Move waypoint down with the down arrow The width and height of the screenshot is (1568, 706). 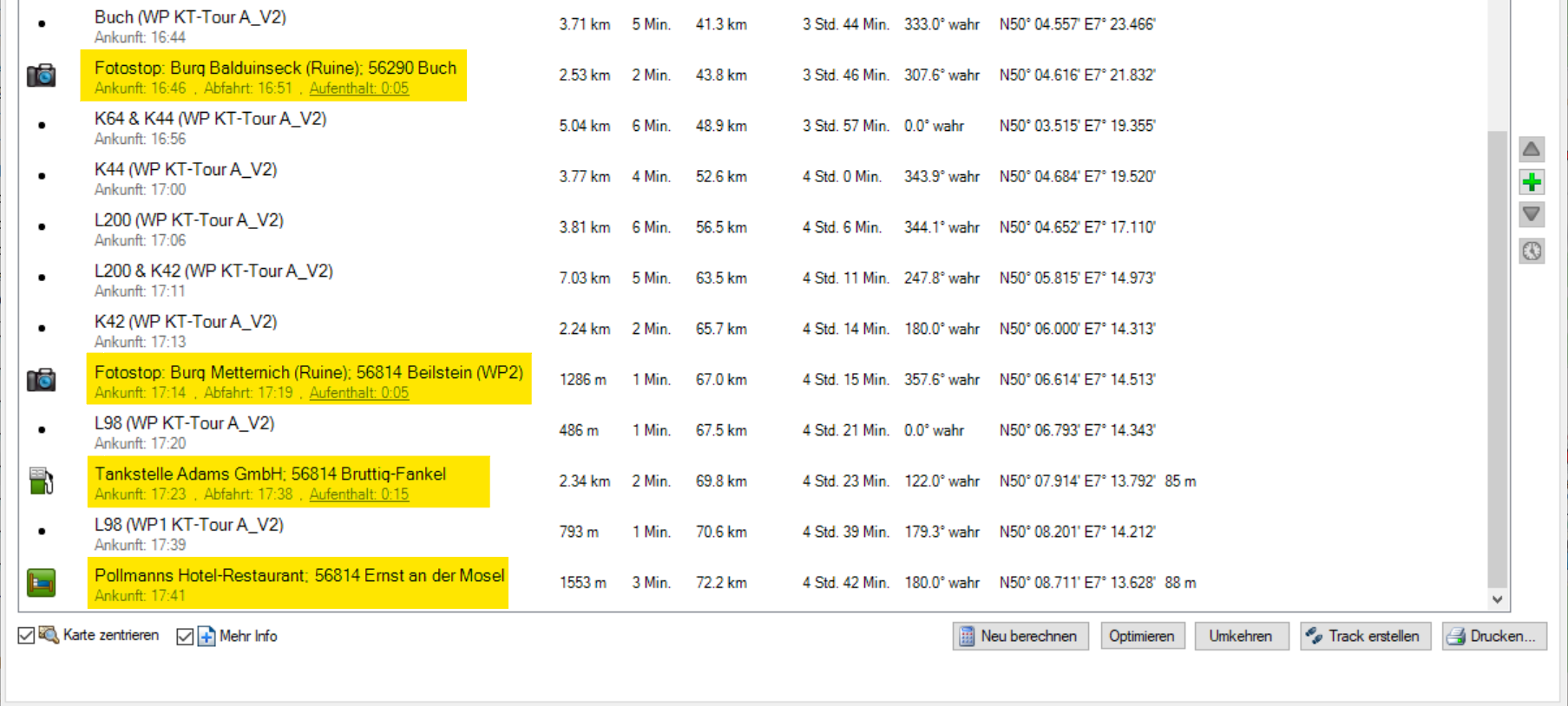[x=1532, y=214]
